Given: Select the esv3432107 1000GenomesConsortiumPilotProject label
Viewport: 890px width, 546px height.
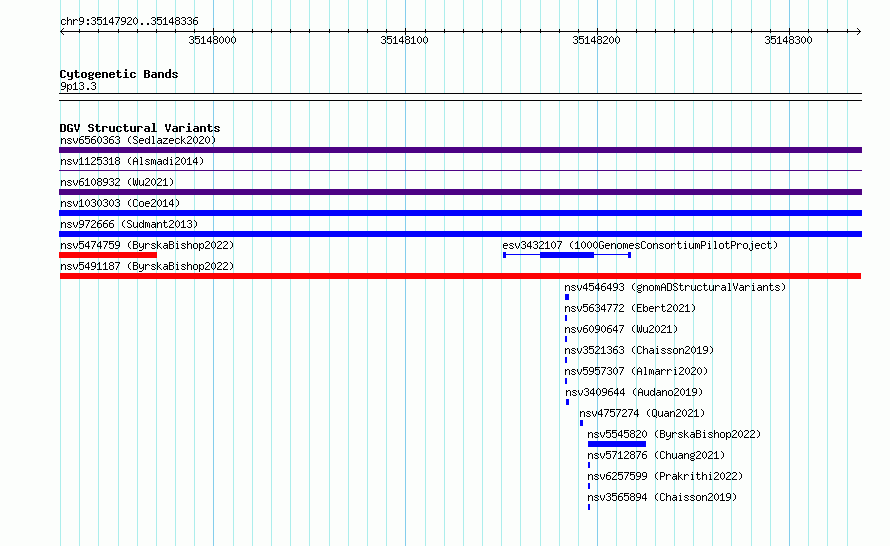Looking at the screenshot, I should [x=640, y=245].
